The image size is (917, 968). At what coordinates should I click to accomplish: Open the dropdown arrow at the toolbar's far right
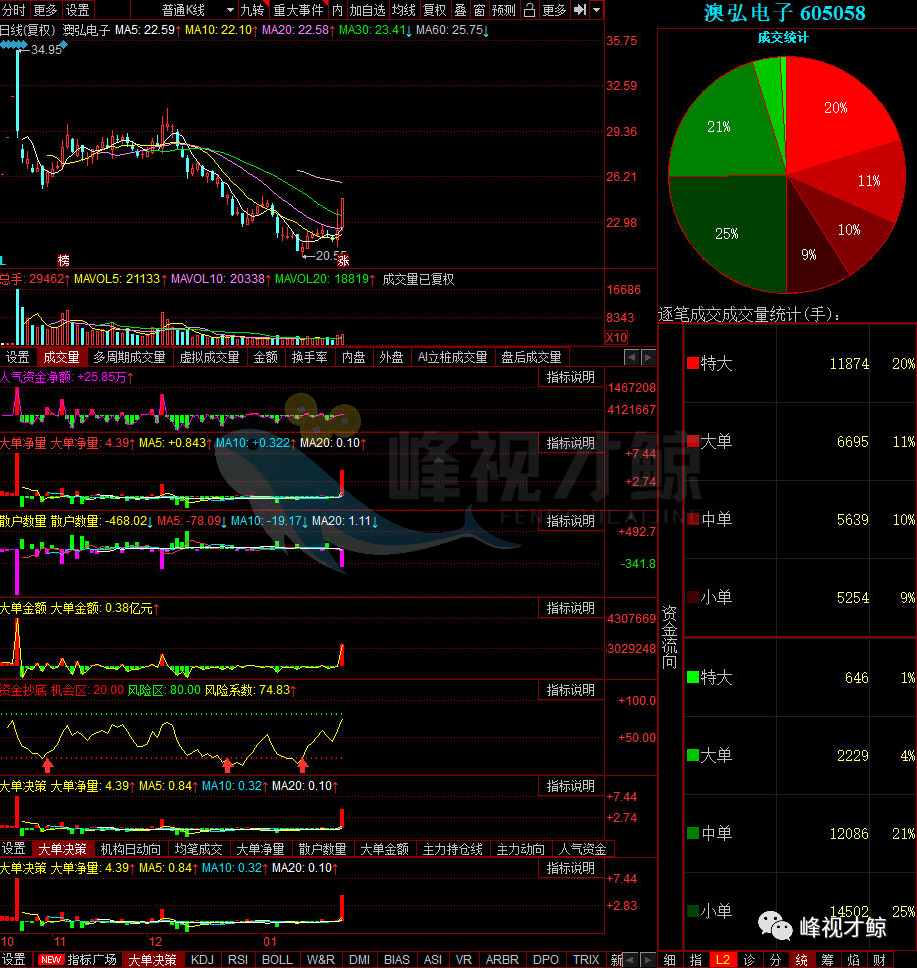pyautogui.click(x=597, y=10)
